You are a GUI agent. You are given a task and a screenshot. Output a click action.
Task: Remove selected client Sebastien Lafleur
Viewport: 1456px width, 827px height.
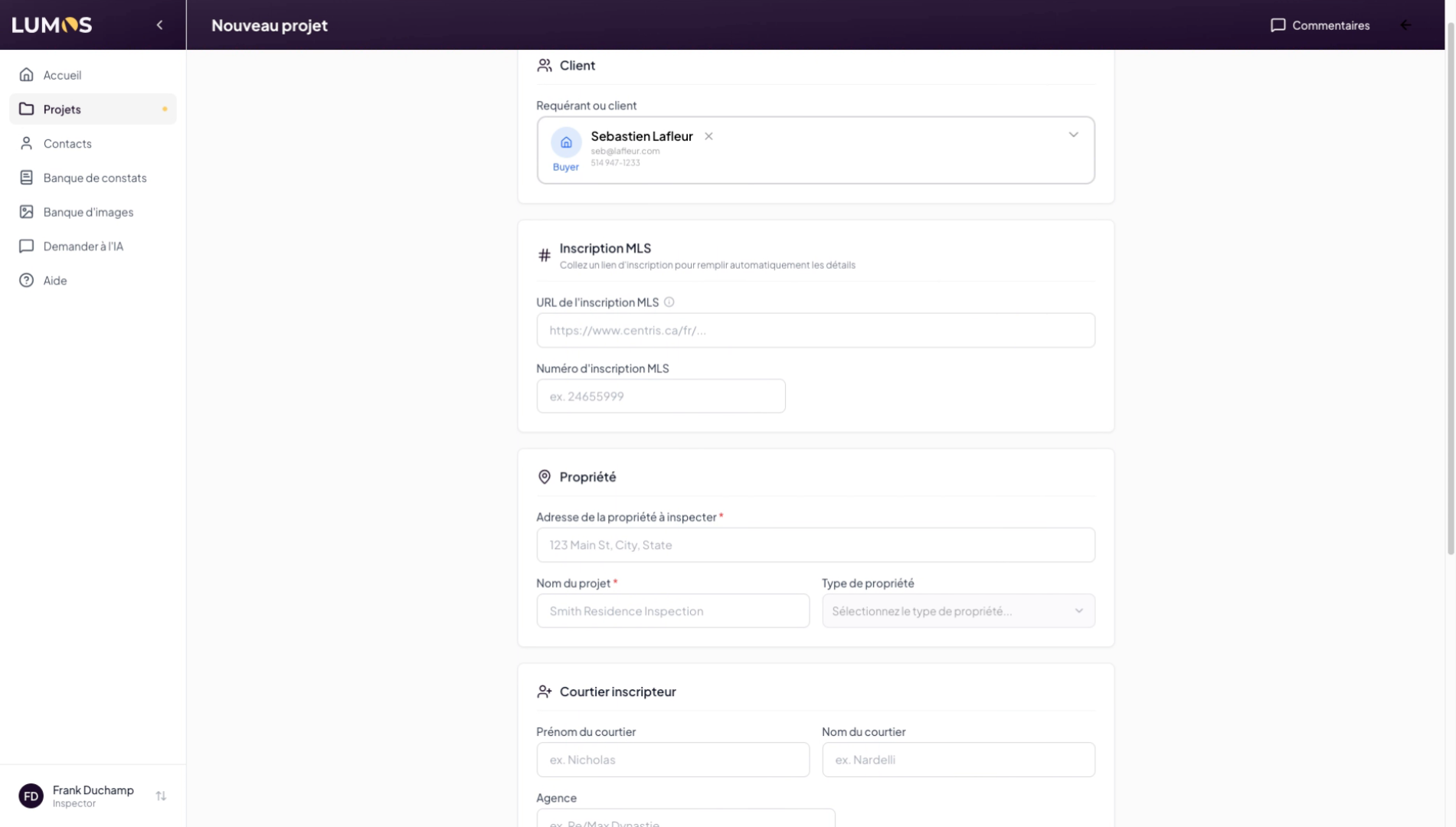click(x=708, y=136)
